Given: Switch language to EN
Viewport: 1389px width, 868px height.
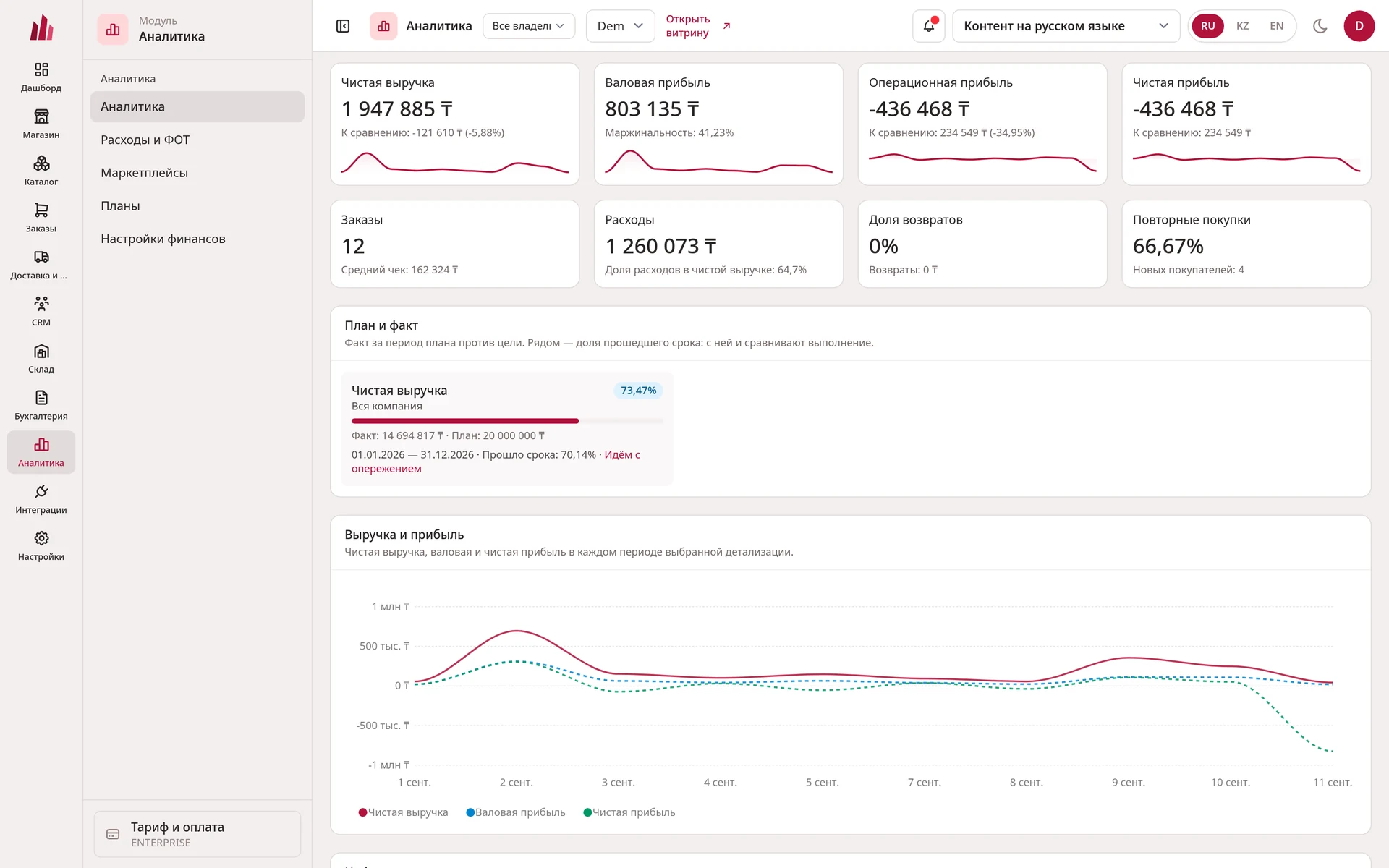Looking at the screenshot, I should [x=1276, y=26].
